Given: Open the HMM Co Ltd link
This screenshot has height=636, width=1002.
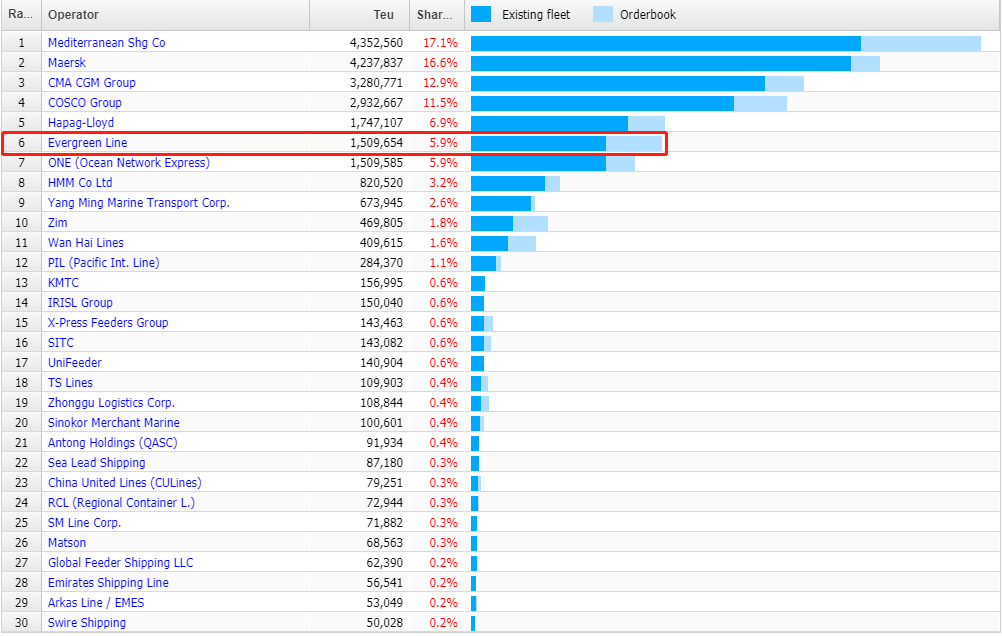Looking at the screenshot, I should point(80,183).
